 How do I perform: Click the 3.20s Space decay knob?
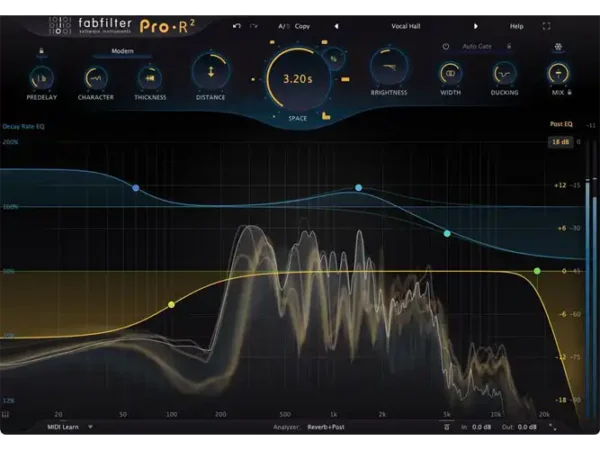coord(298,79)
